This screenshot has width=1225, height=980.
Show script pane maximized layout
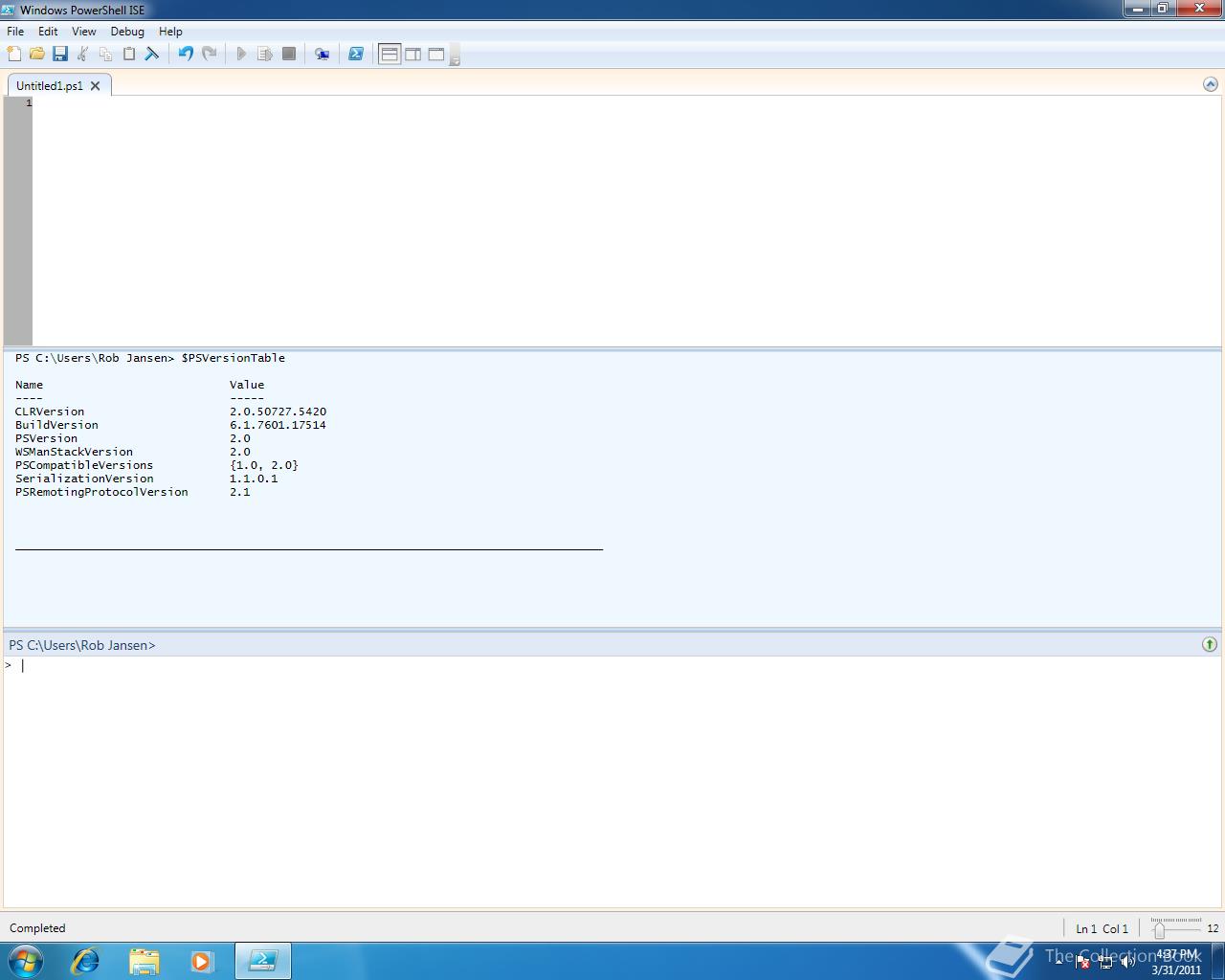(x=436, y=55)
